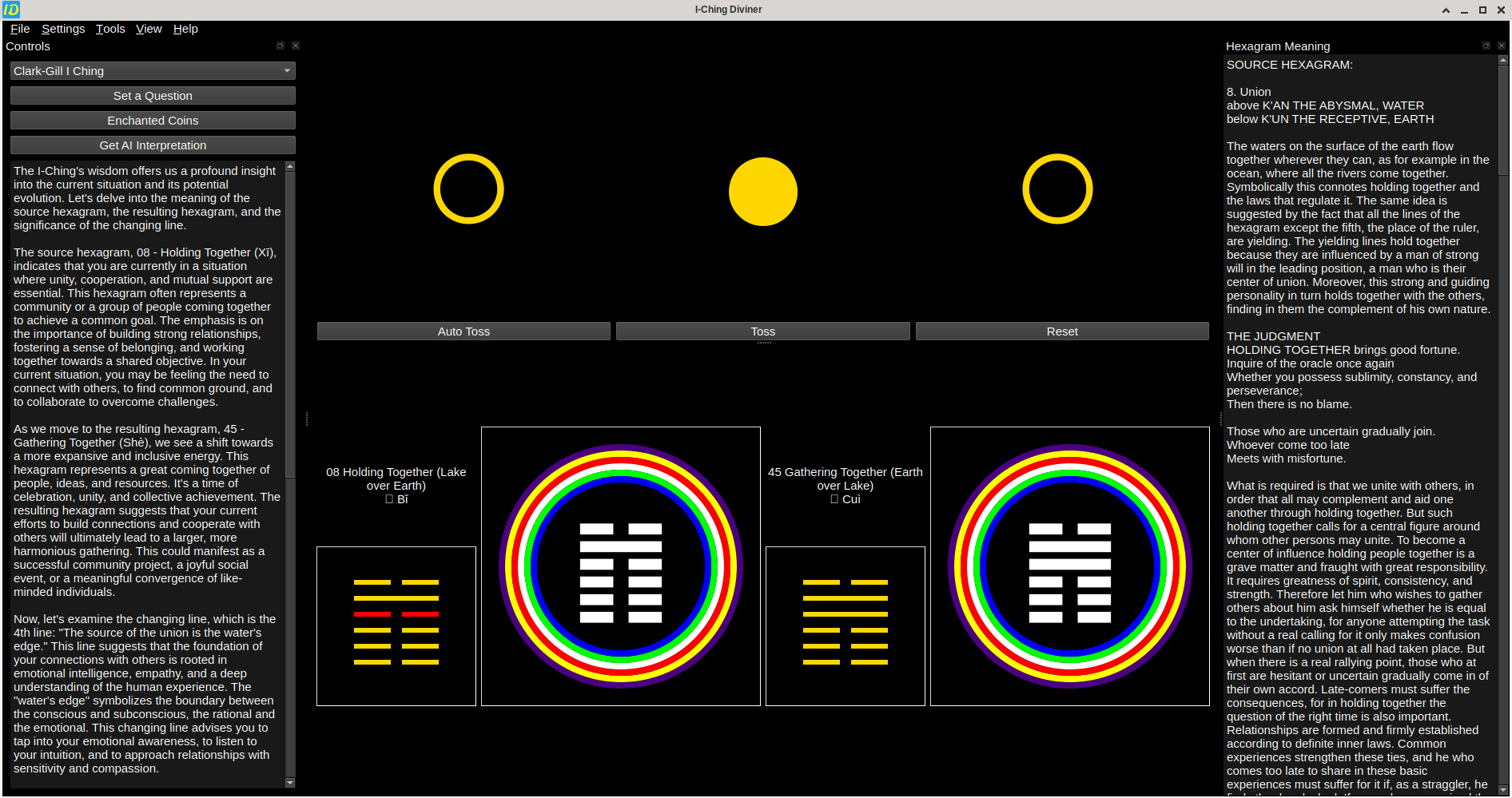Click the hollow coin on the right

(1056, 189)
